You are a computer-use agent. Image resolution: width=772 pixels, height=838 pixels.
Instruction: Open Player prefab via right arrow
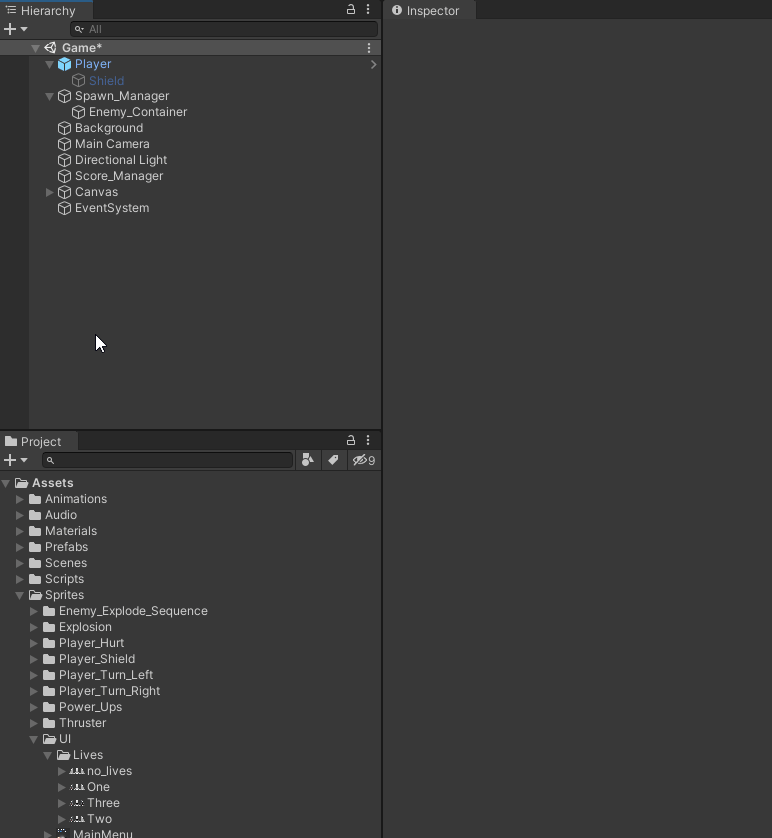[373, 64]
